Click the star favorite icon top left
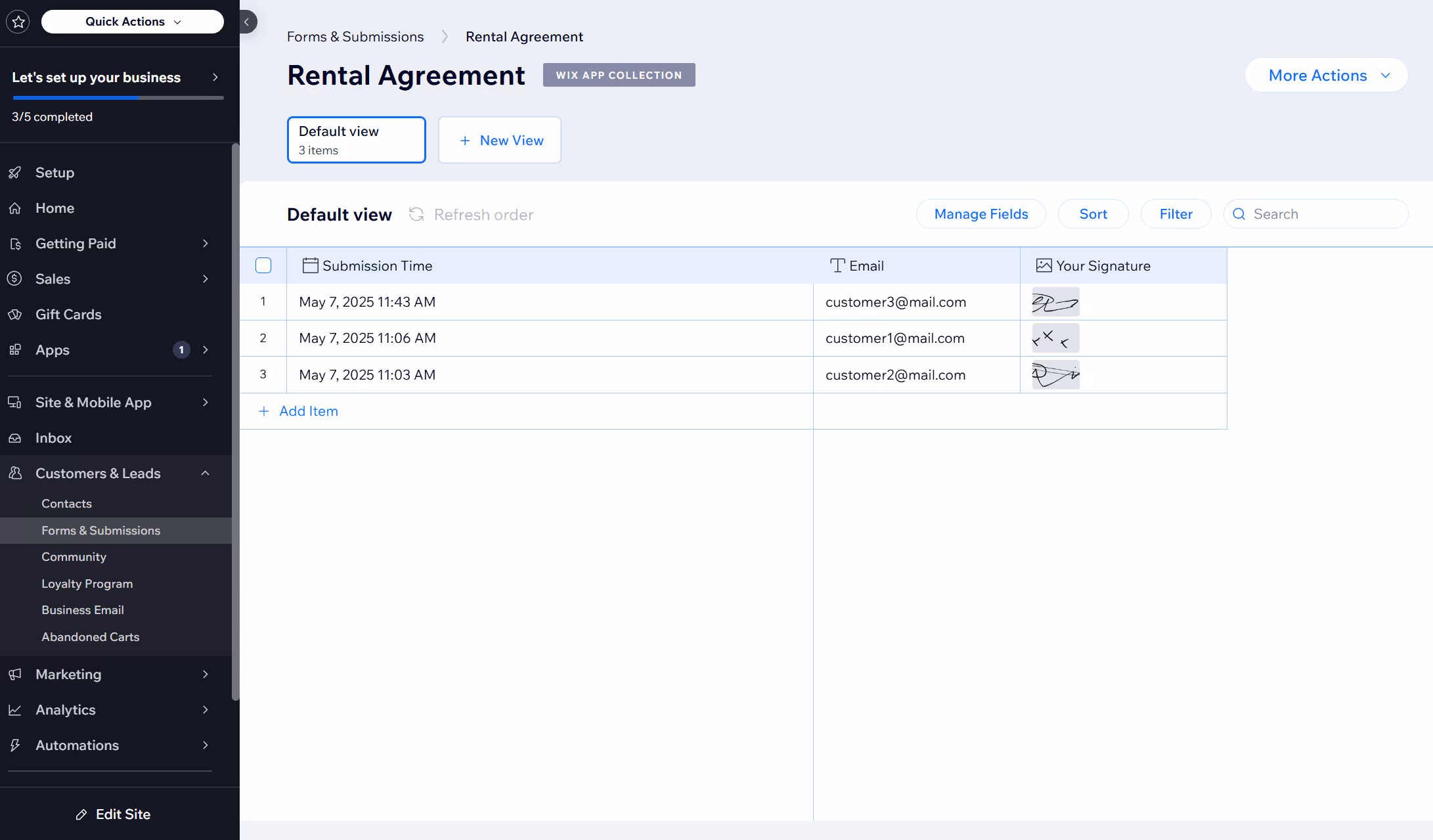1433x840 pixels. 18,21
